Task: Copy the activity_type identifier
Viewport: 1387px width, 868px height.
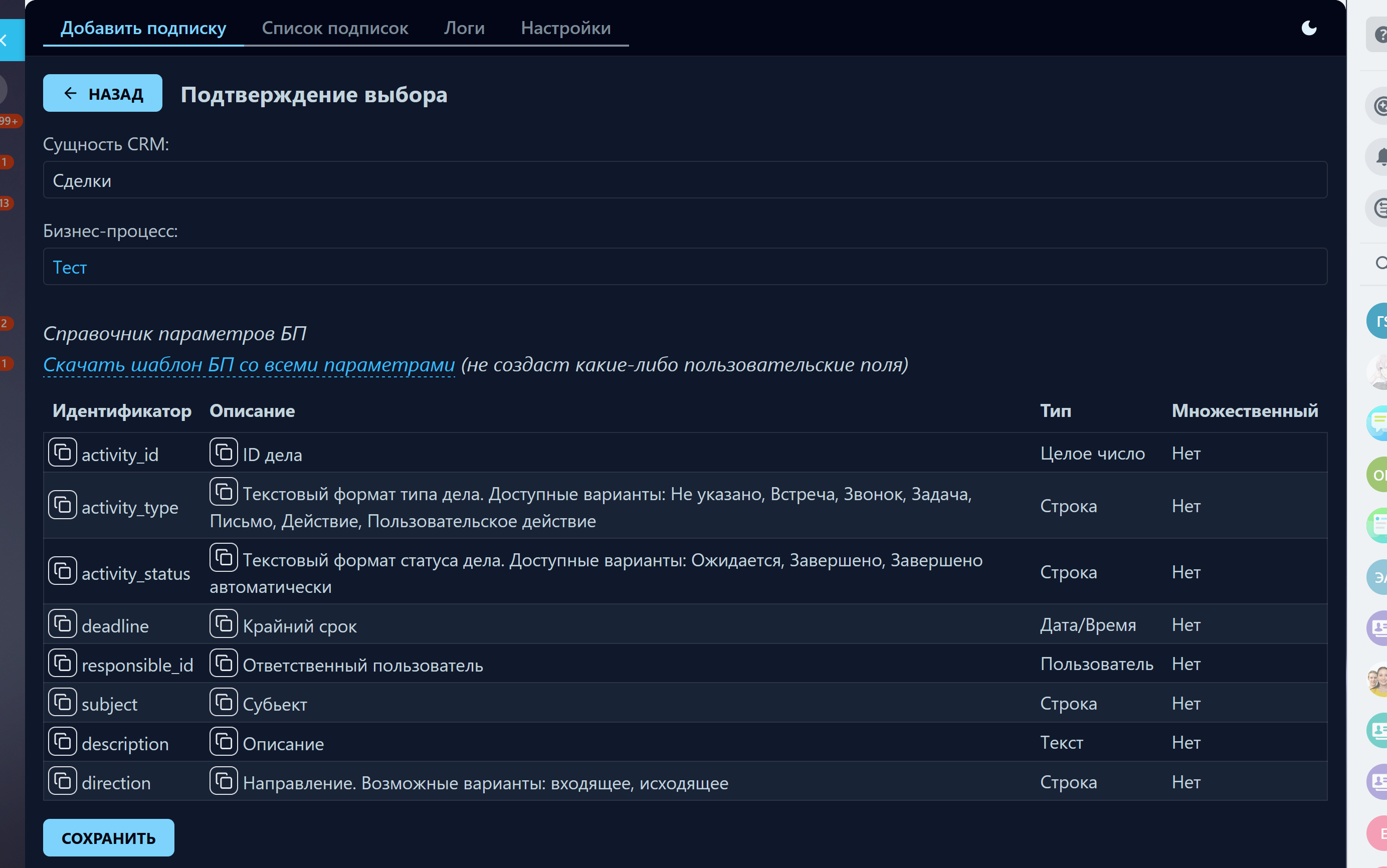Action: [x=62, y=505]
